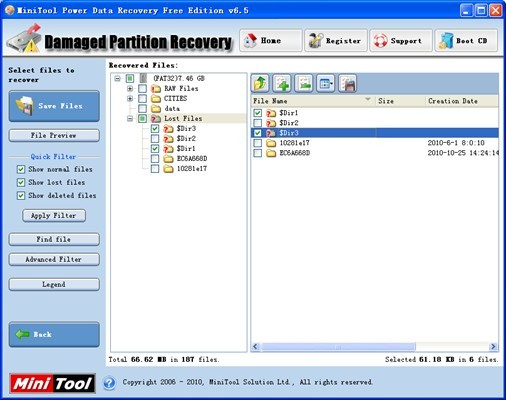The image size is (506, 400).
Task: Sort by Creation Date column header
Action: point(462,101)
